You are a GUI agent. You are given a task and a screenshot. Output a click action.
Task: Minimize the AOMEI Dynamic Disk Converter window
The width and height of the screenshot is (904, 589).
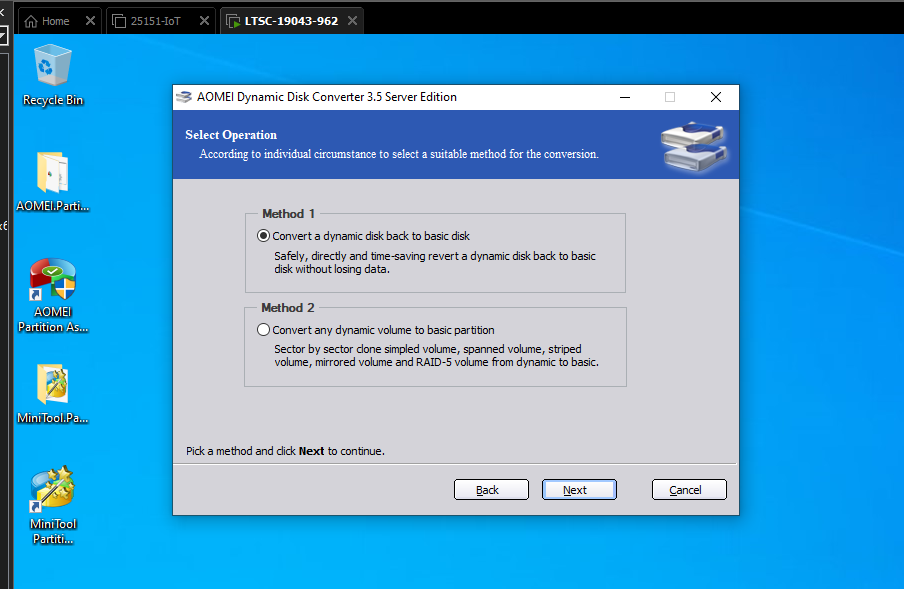click(625, 97)
